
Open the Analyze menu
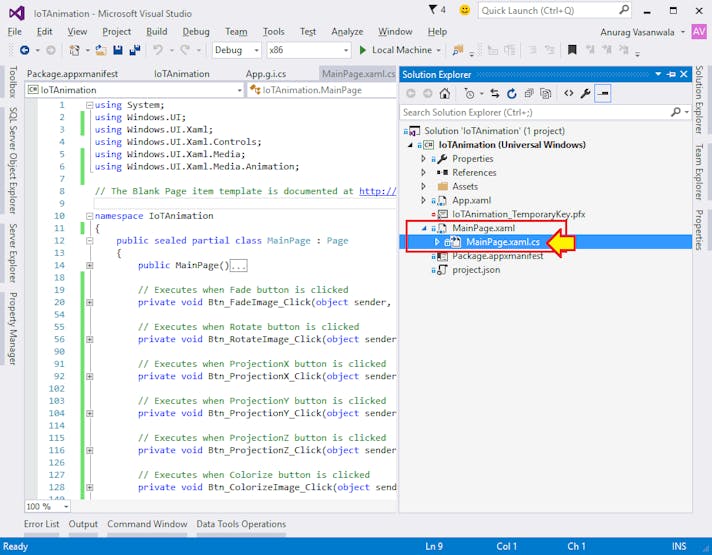[x=347, y=32]
